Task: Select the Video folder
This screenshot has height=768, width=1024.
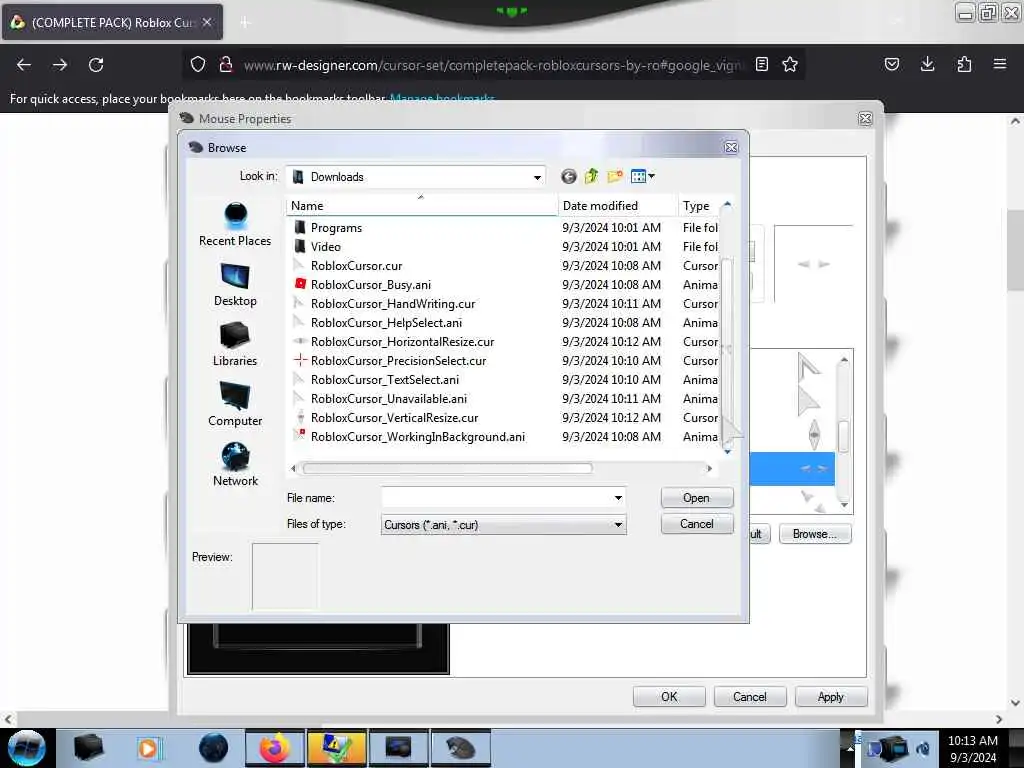Action: pos(326,247)
